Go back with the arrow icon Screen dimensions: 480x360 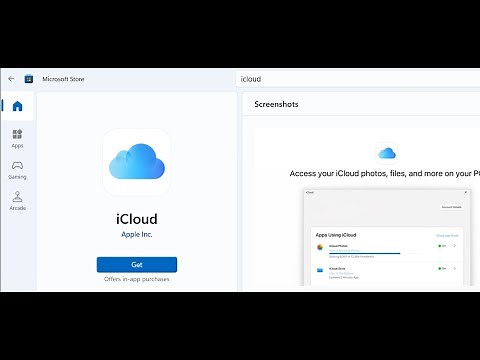[11, 79]
